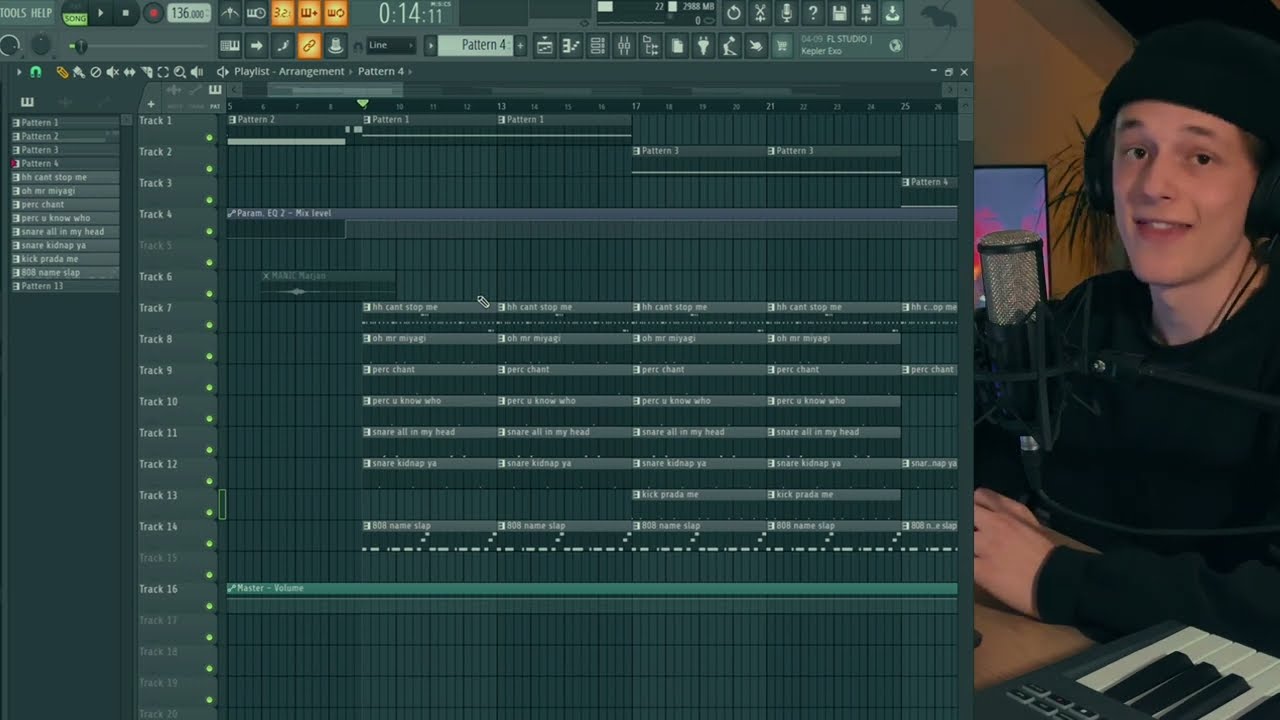Click the export/render download icon
The width and height of the screenshot is (1280, 720).
click(x=892, y=13)
